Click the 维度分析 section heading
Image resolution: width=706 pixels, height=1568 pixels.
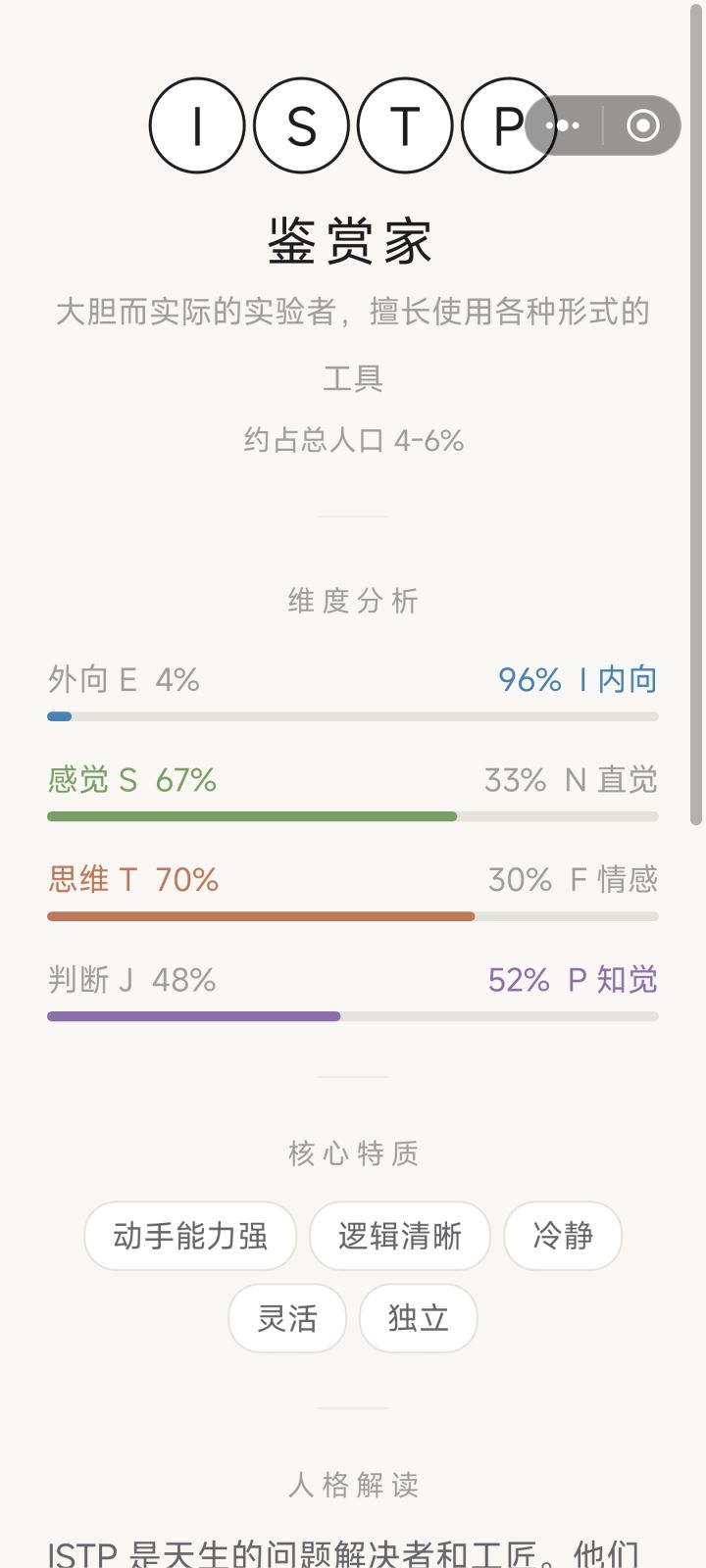(353, 601)
